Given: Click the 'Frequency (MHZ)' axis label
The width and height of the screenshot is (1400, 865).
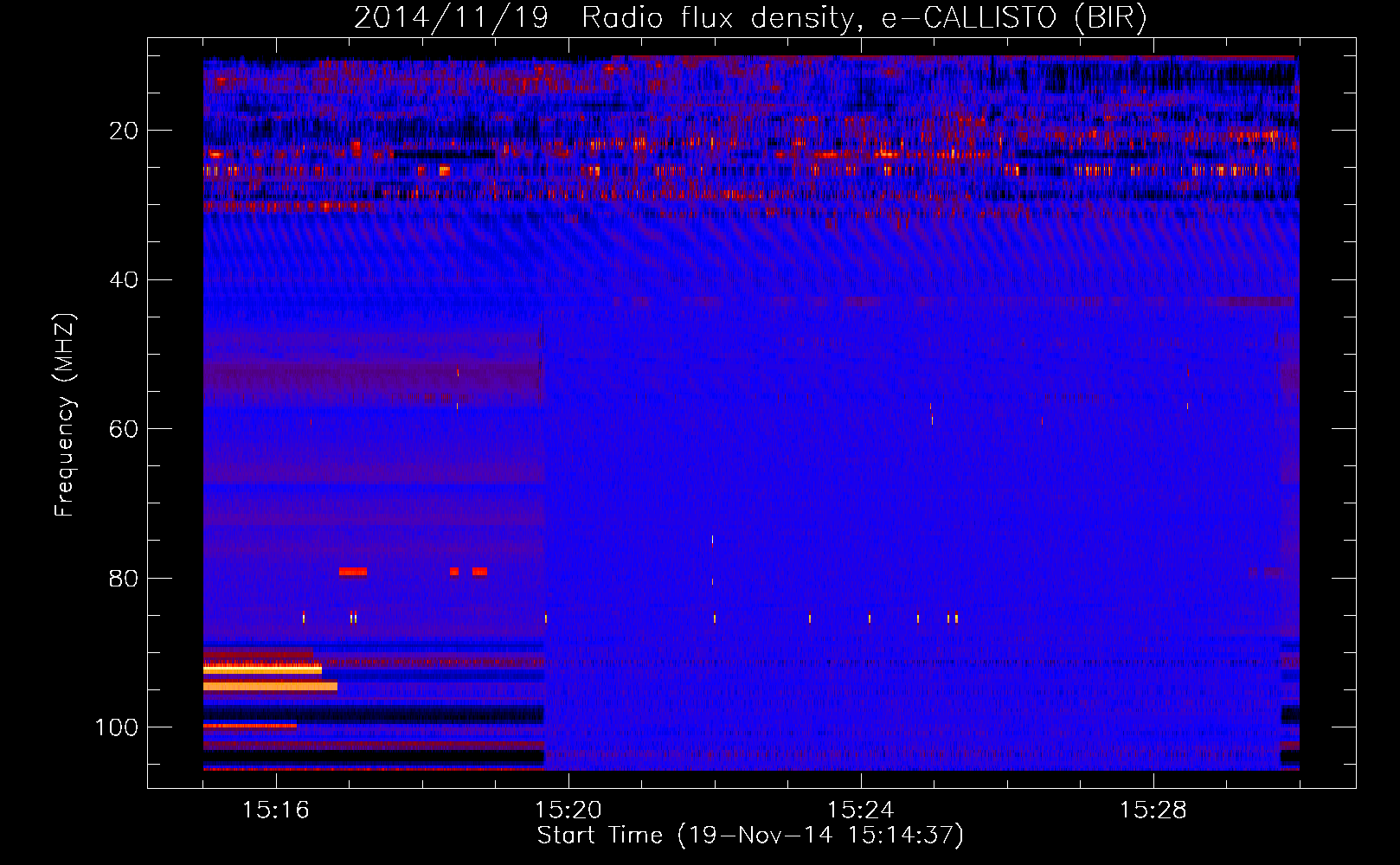Looking at the screenshot, I should point(64,415).
